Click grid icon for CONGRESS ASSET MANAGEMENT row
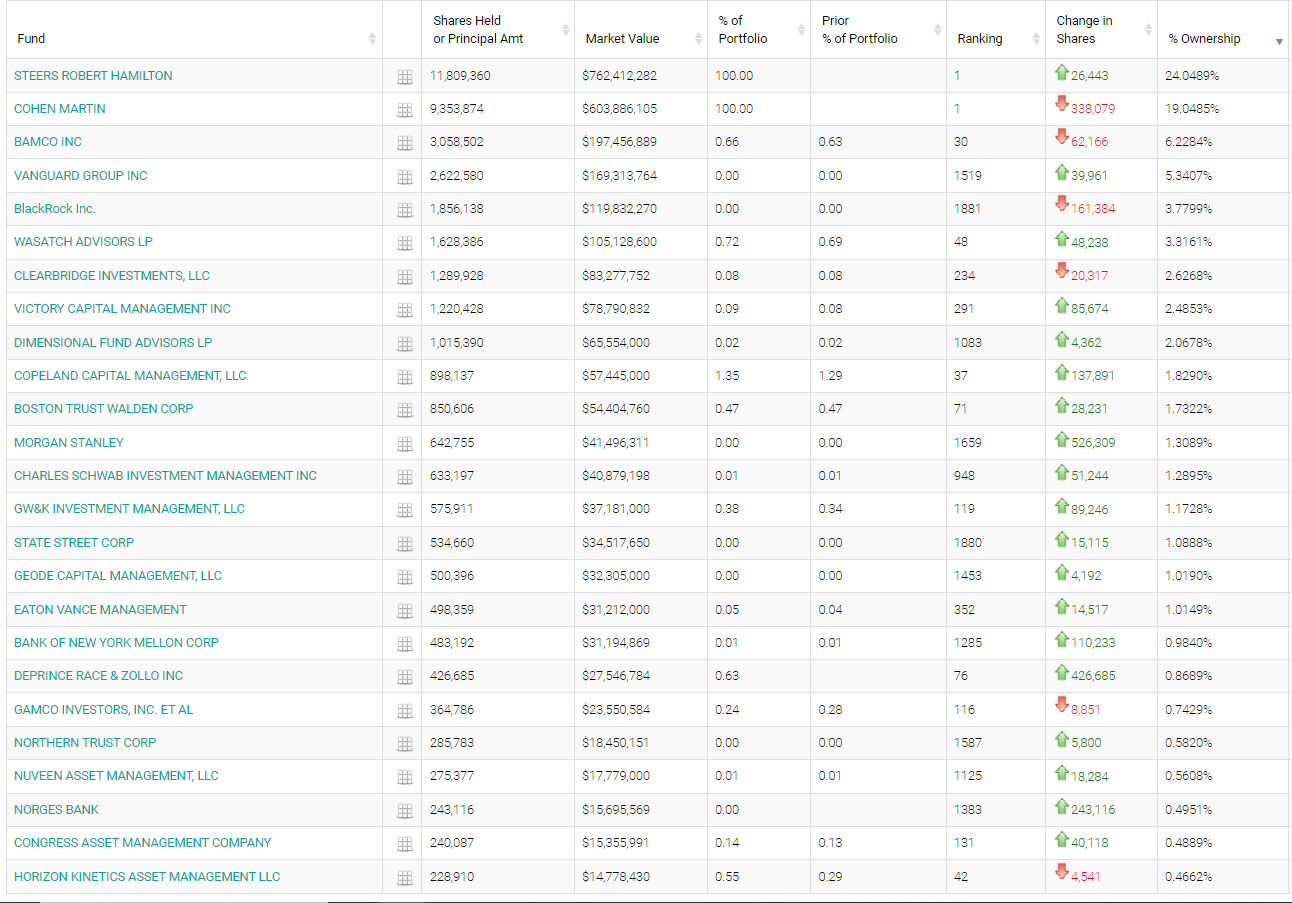This screenshot has width=1292, height=903. click(x=404, y=844)
